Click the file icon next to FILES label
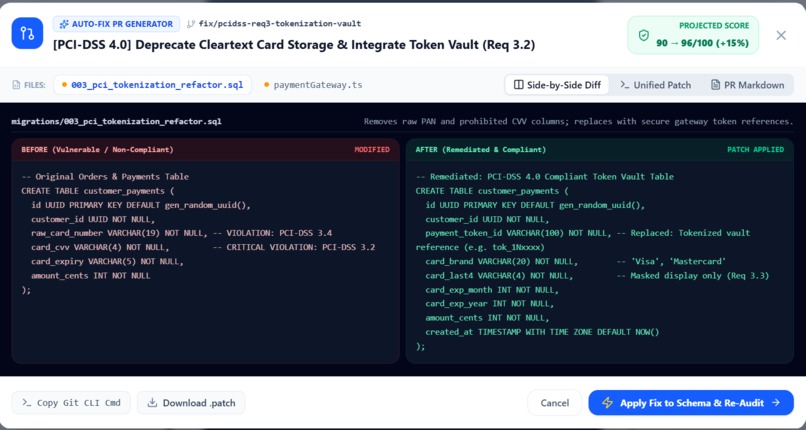806x430 pixels. coord(16,85)
